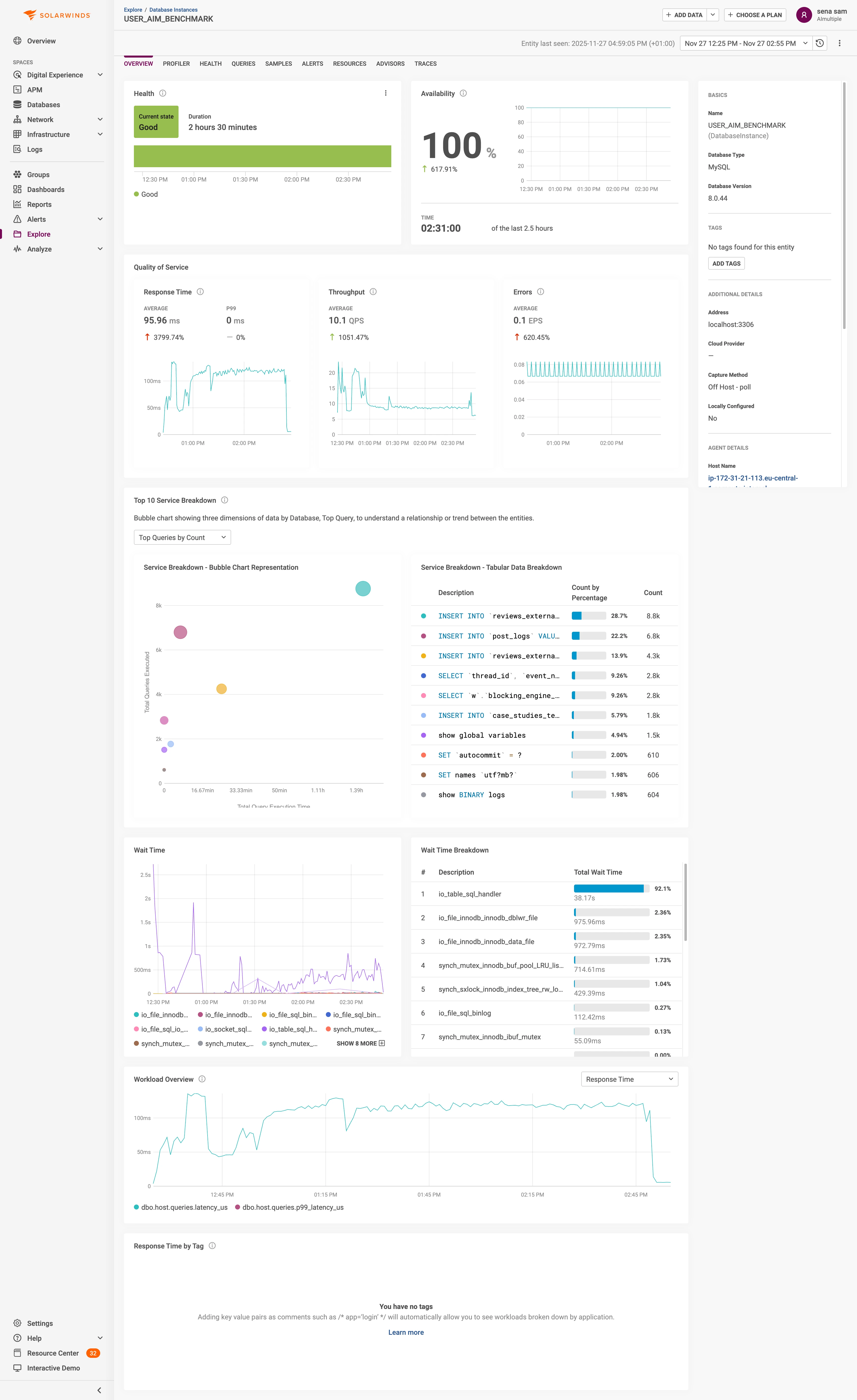The width and height of the screenshot is (857, 1400).
Task: Click the Errors info icon
Action: click(x=541, y=292)
